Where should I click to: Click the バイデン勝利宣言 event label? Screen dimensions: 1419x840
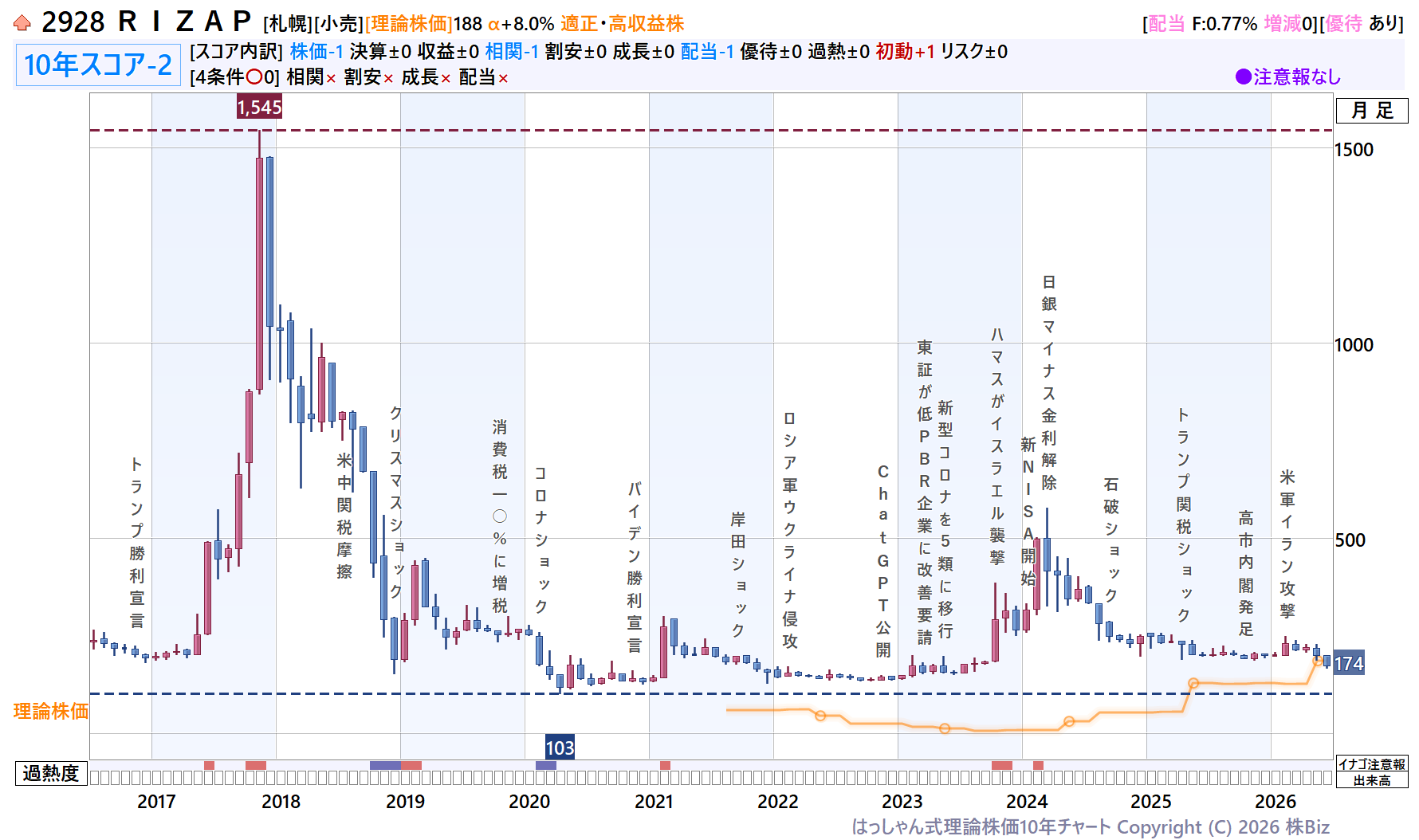pyautogui.click(x=635, y=567)
